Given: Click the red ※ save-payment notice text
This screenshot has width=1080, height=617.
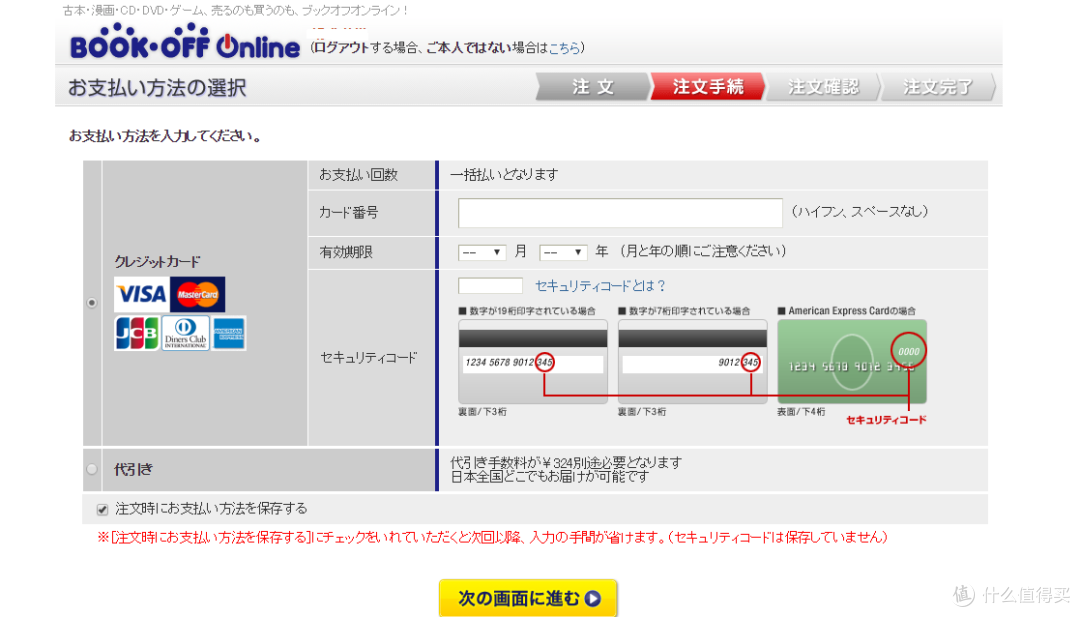Looking at the screenshot, I should pos(492,537).
